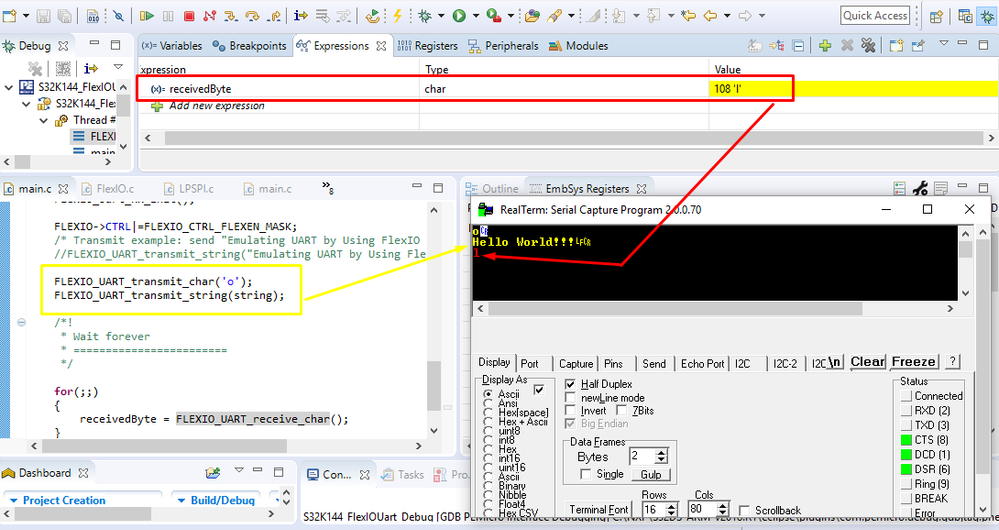The image size is (999, 530).
Task: Click the RealTerm \n button
Action: [835, 362]
